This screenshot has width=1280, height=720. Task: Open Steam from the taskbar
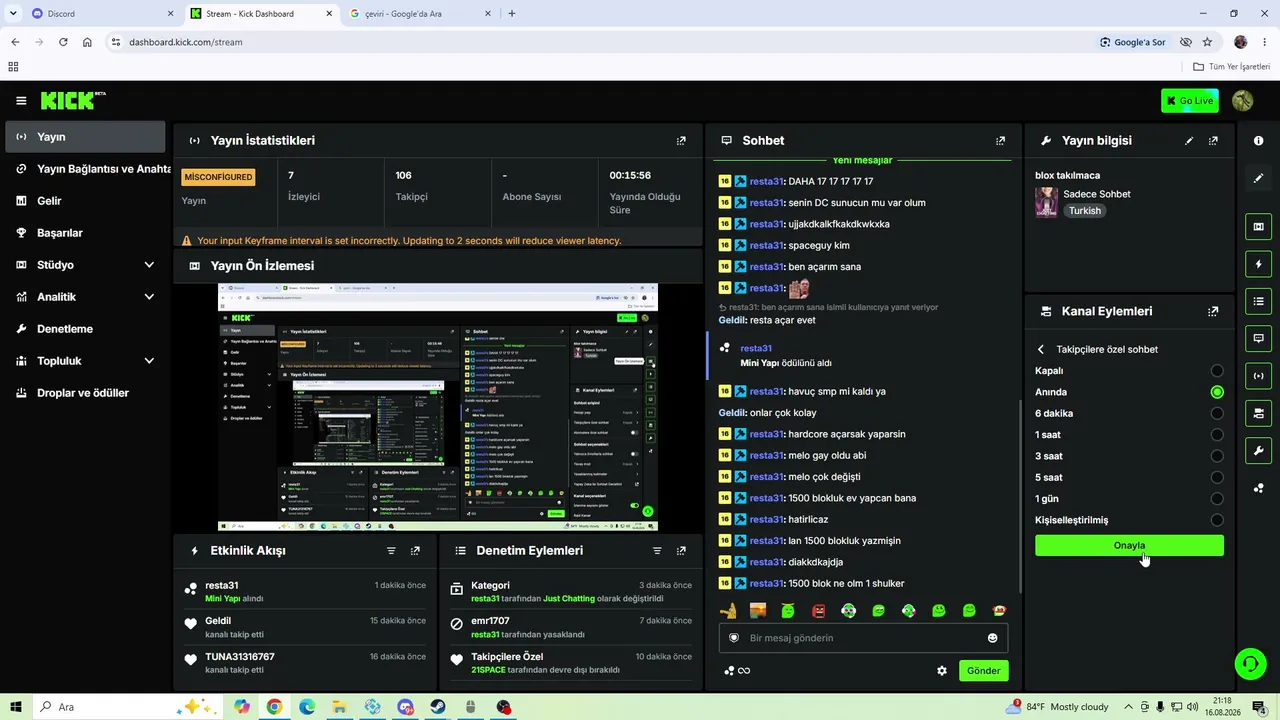(438, 707)
